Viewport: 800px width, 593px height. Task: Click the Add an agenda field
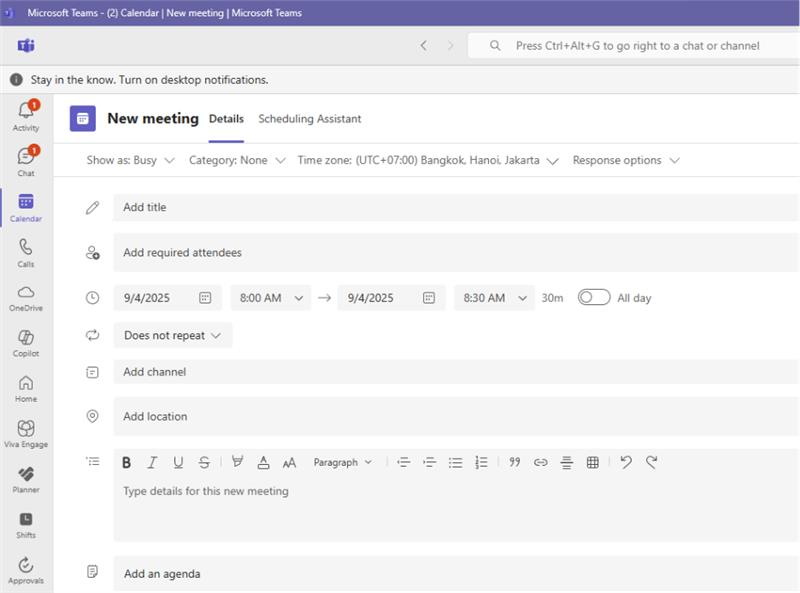(x=456, y=574)
